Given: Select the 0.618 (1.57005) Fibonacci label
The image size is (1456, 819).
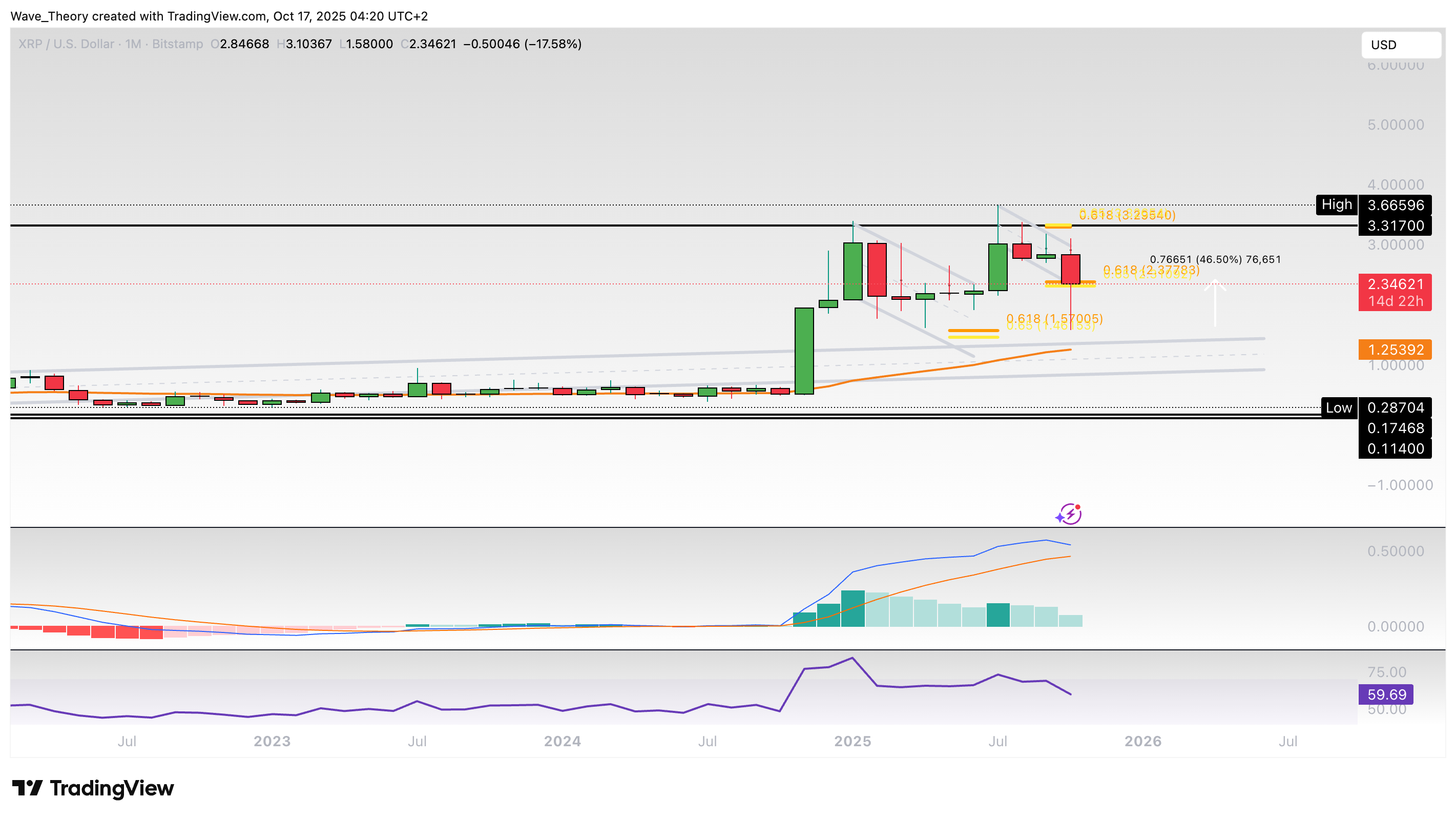Looking at the screenshot, I should pos(1054,318).
